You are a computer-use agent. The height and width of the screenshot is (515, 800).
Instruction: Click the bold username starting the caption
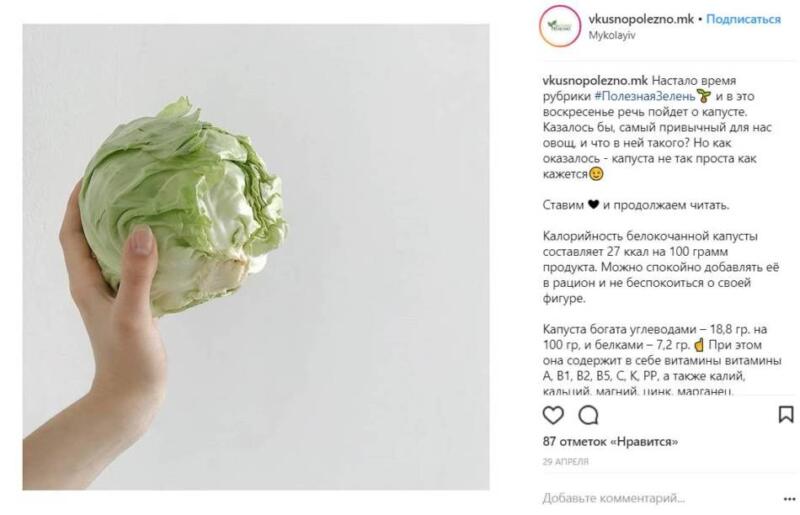[x=594, y=80]
